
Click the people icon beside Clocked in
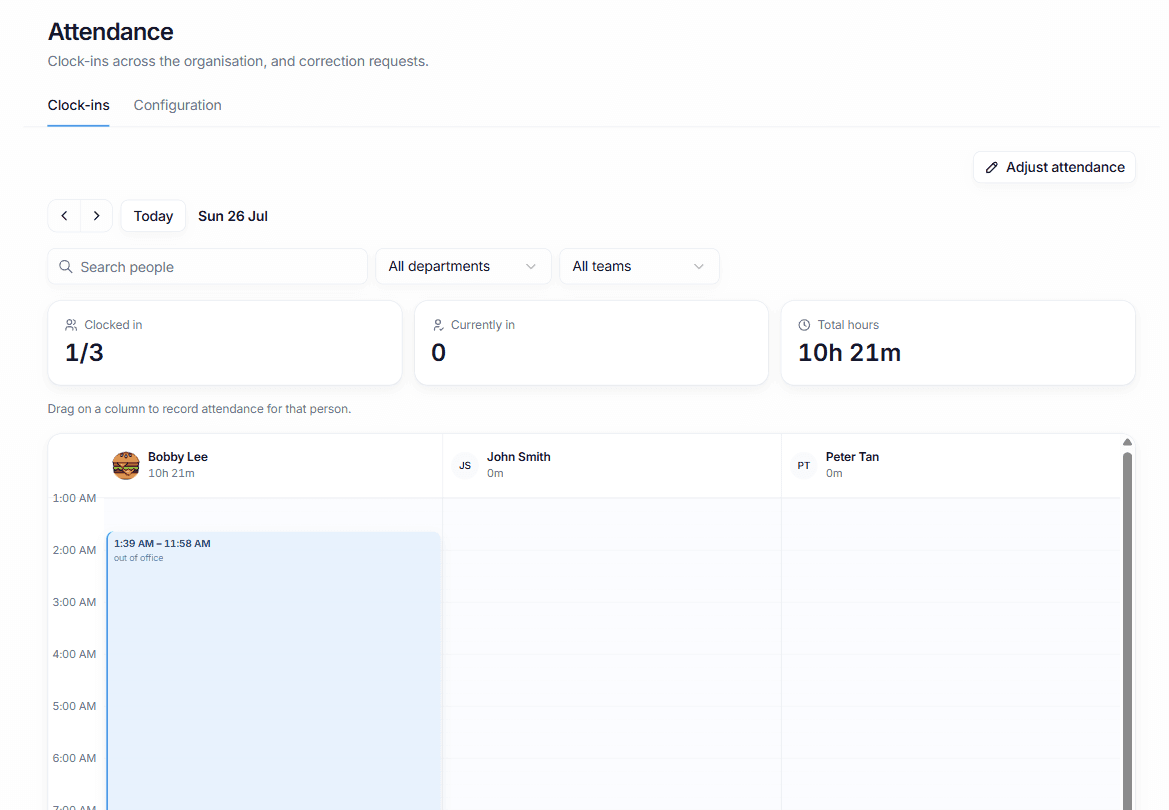71,325
